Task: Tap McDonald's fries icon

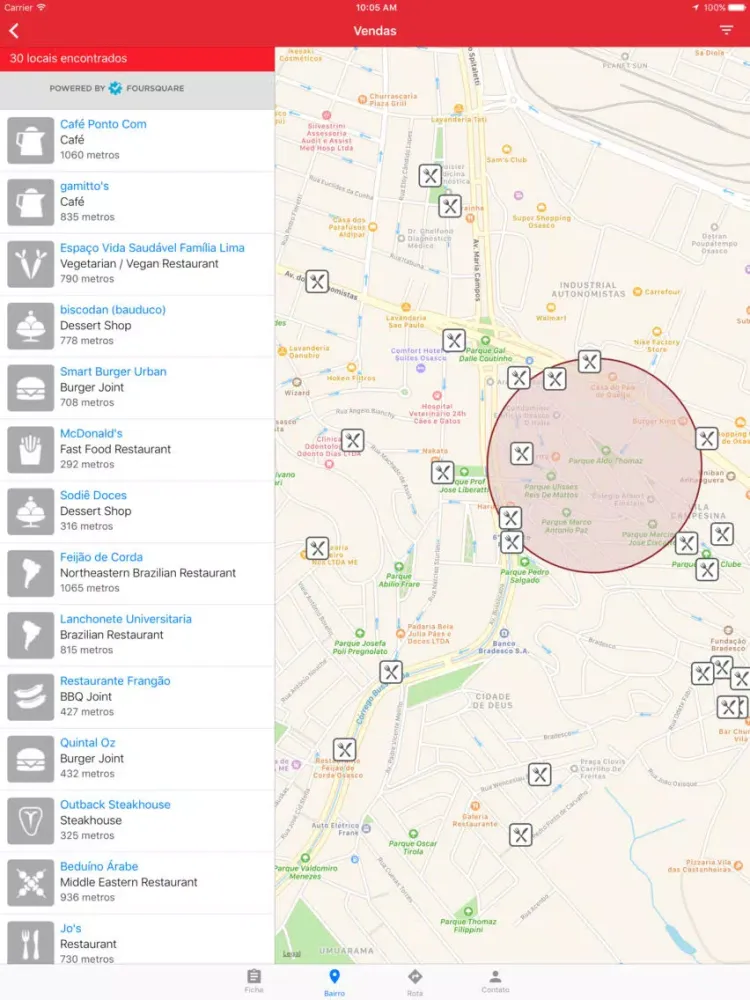Action: coord(31,450)
